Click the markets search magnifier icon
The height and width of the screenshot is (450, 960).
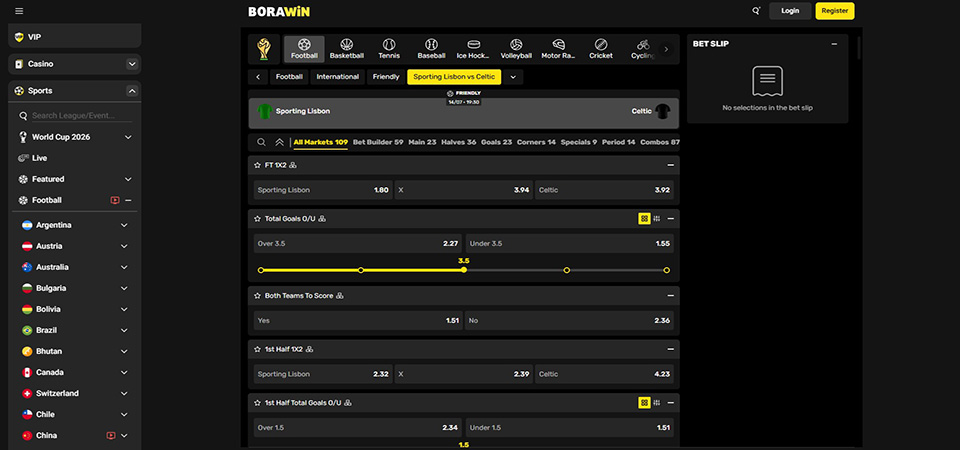tap(261, 142)
